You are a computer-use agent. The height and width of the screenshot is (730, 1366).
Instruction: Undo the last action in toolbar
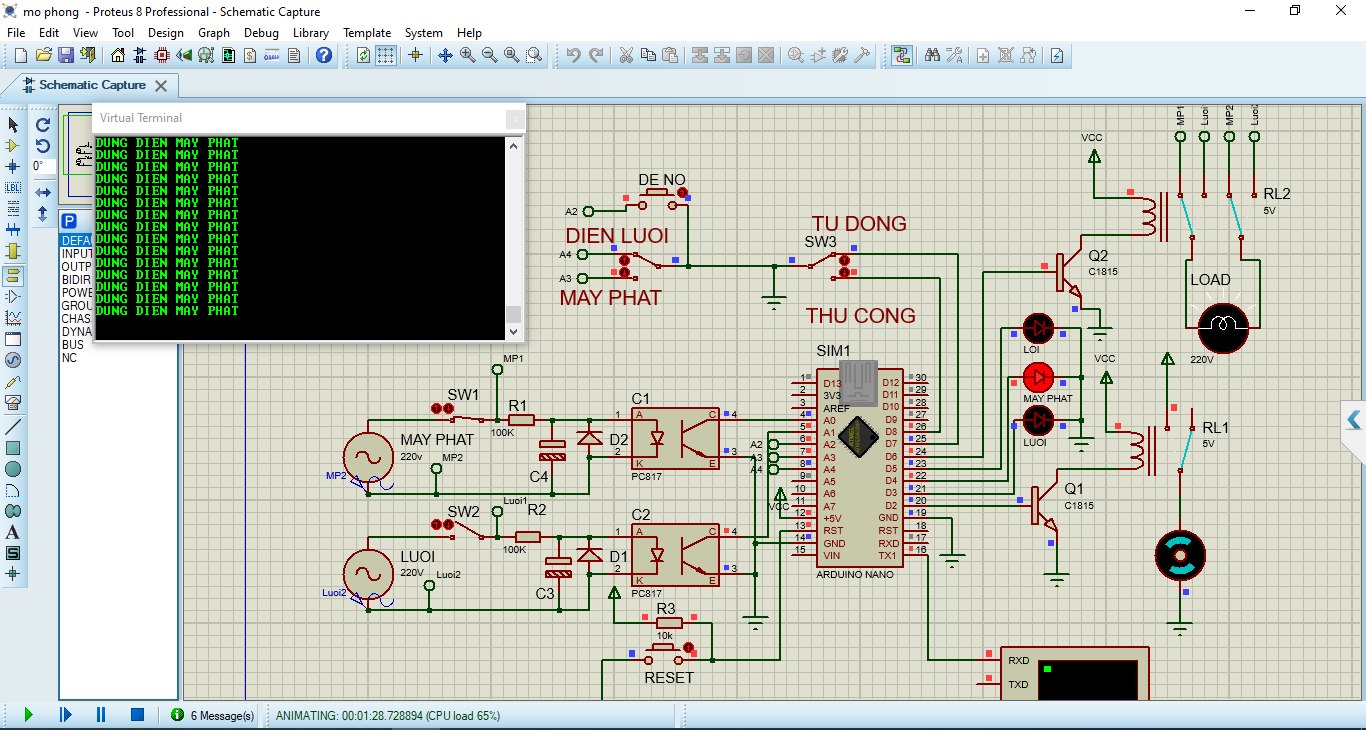pyautogui.click(x=573, y=55)
